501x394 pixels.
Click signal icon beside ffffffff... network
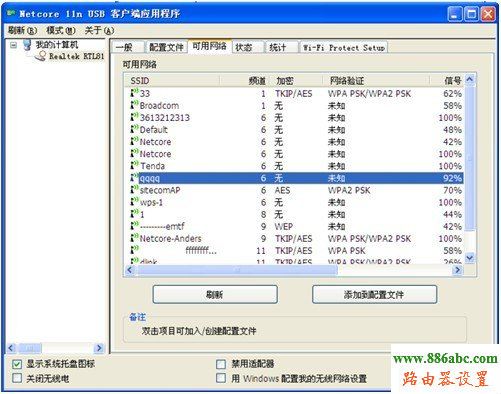coord(134,250)
